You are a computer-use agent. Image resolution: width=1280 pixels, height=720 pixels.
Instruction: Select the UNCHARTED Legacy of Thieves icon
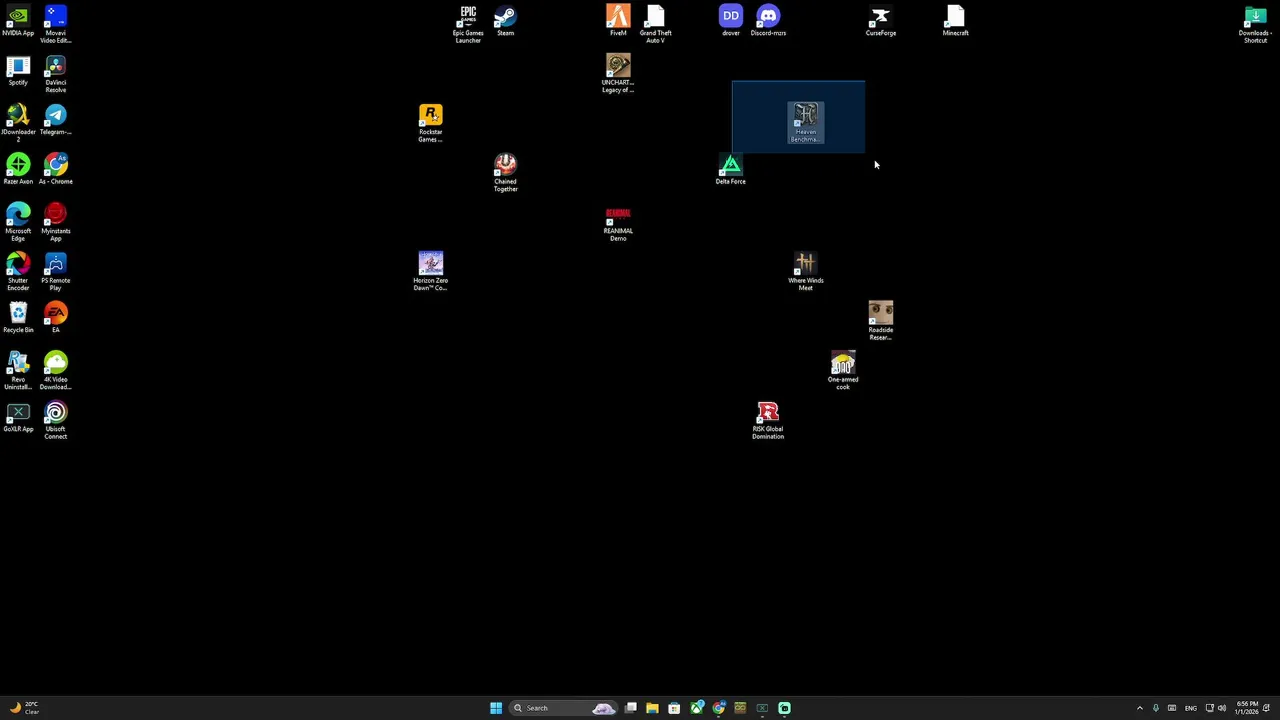click(618, 75)
